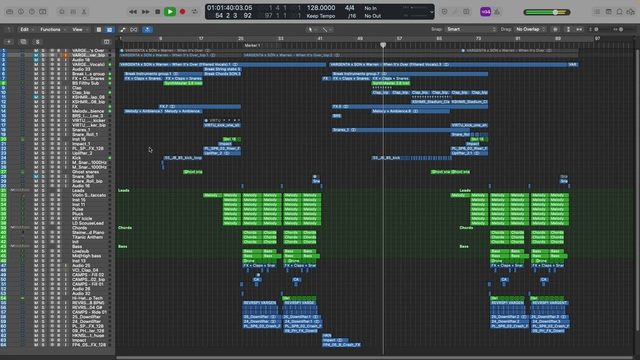Open the Edit menu in tracks area

click(x=27, y=29)
